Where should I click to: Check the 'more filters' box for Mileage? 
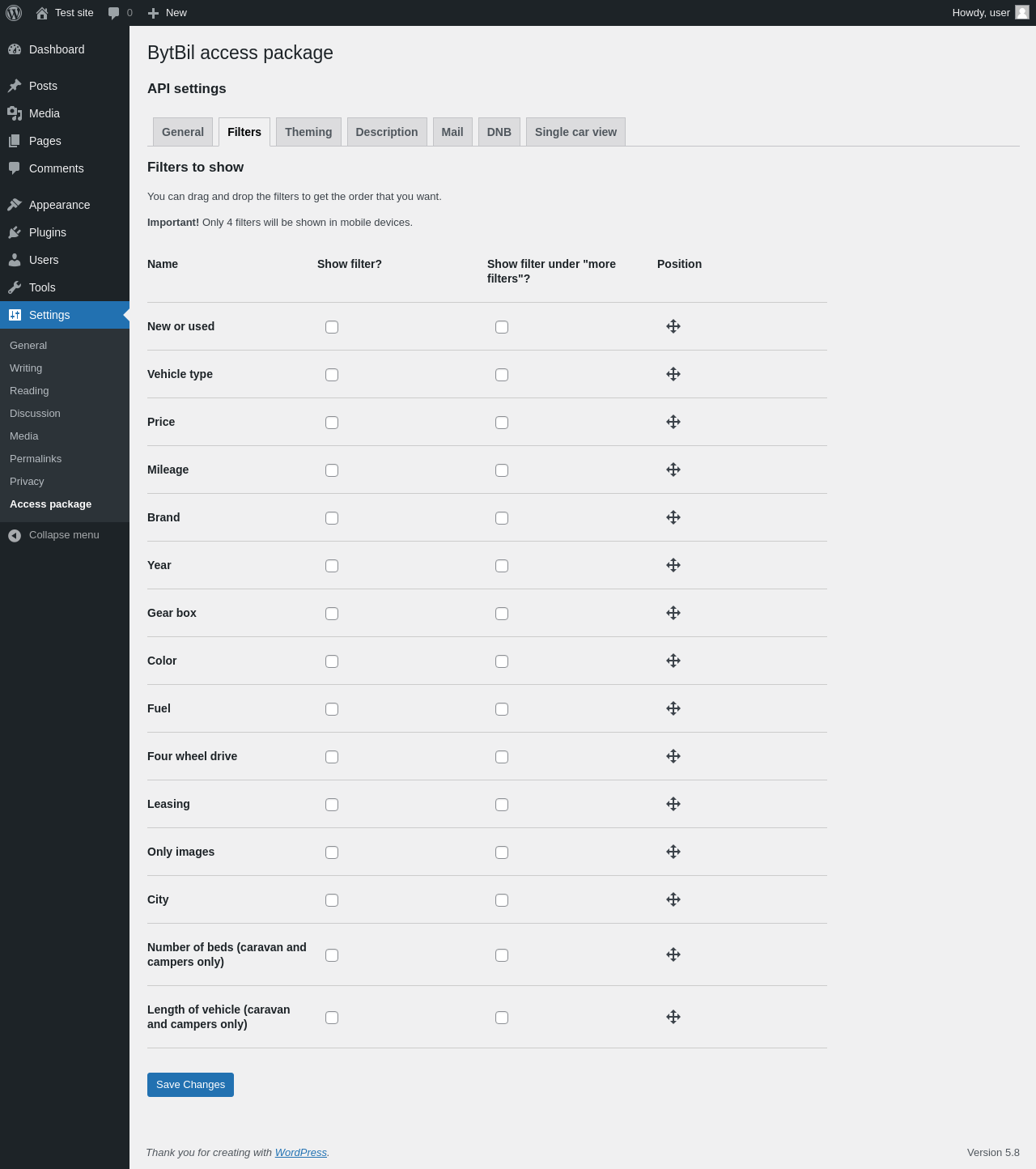[x=502, y=470]
